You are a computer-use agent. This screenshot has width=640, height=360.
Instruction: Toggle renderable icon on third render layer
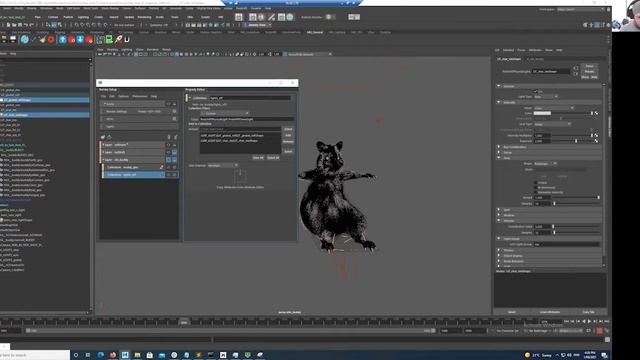click(174, 160)
